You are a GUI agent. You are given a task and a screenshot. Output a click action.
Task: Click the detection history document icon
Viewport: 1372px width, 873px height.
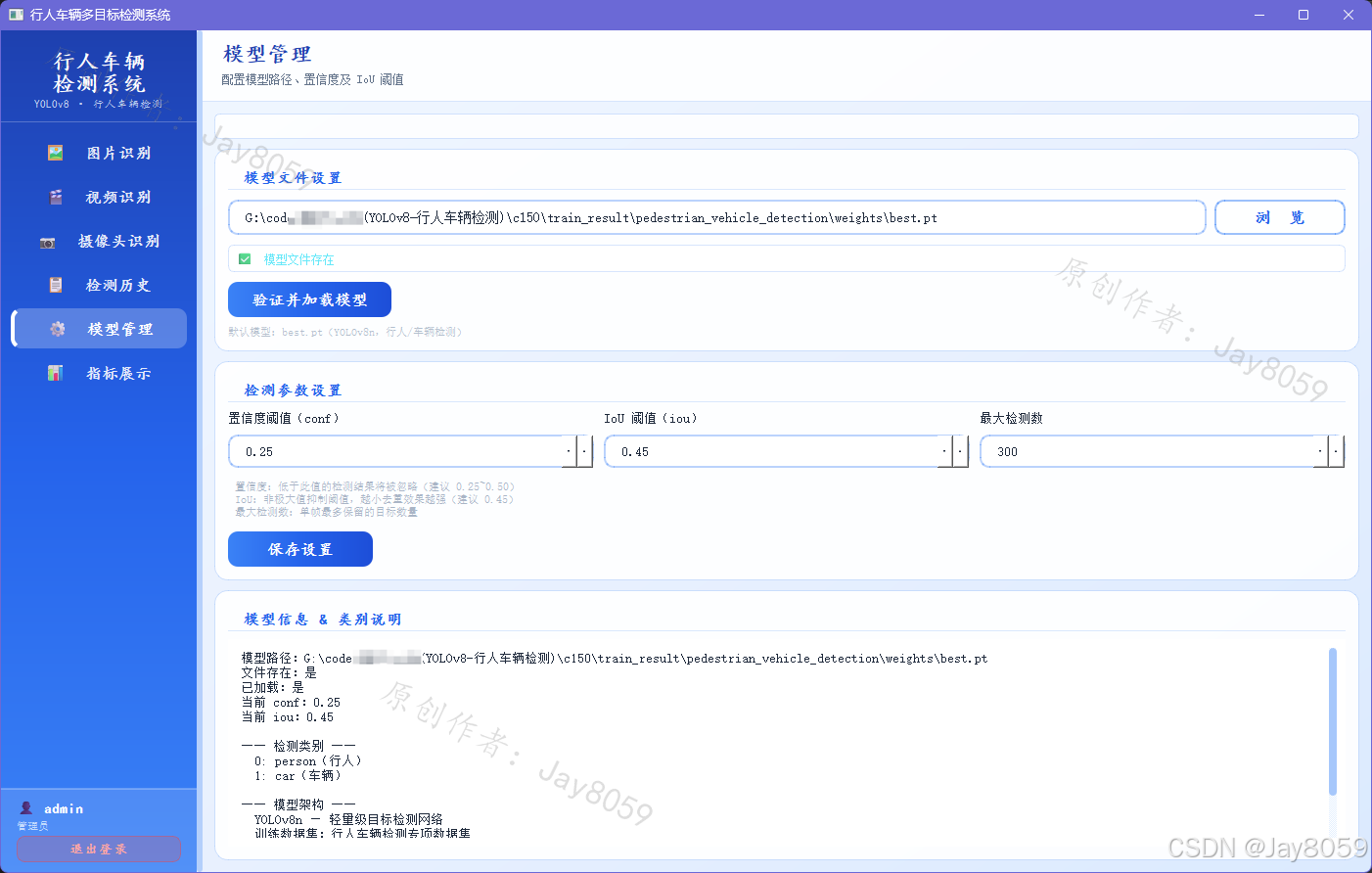tap(56, 285)
